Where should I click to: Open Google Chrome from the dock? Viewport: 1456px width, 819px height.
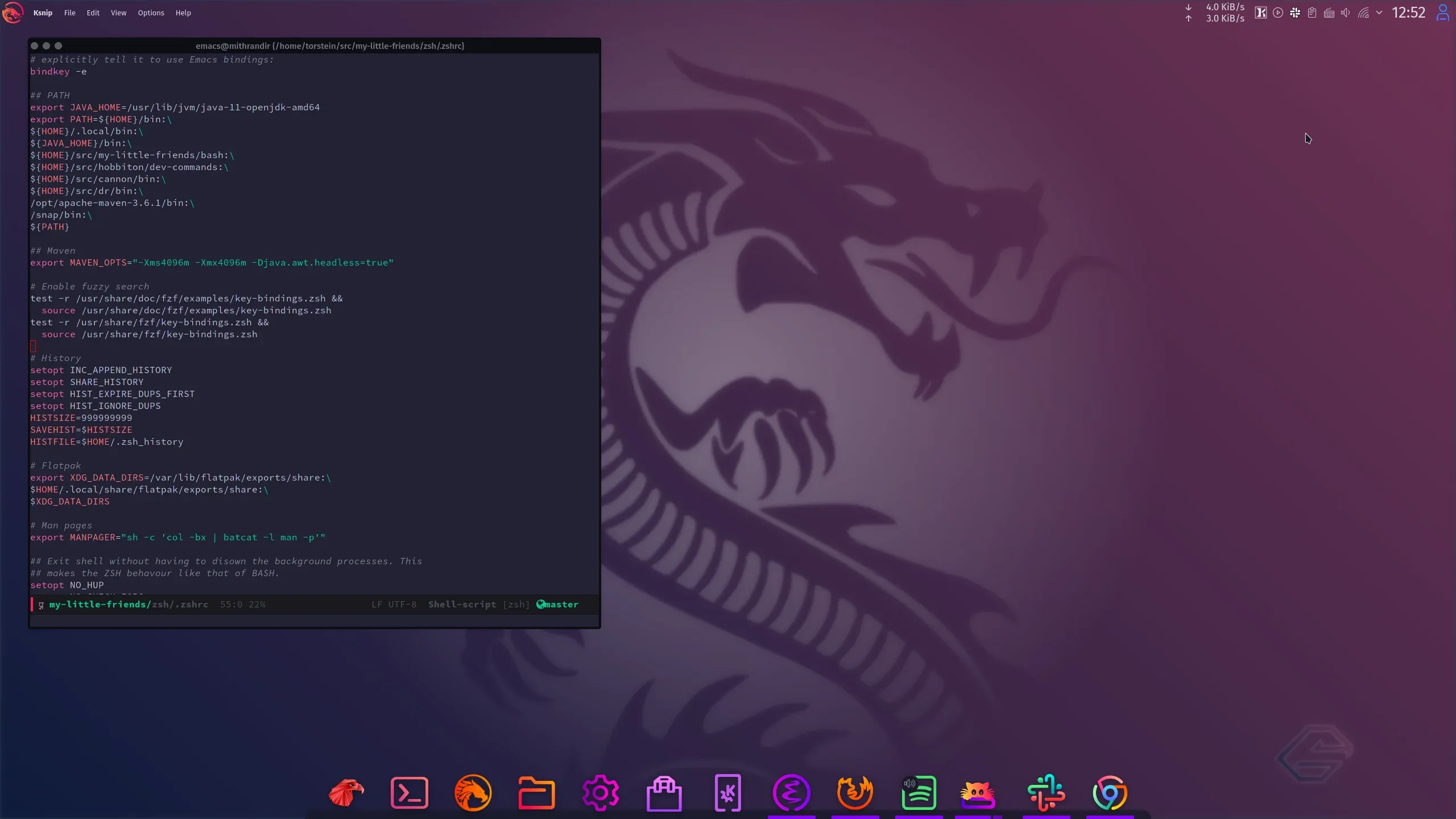(1110, 792)
